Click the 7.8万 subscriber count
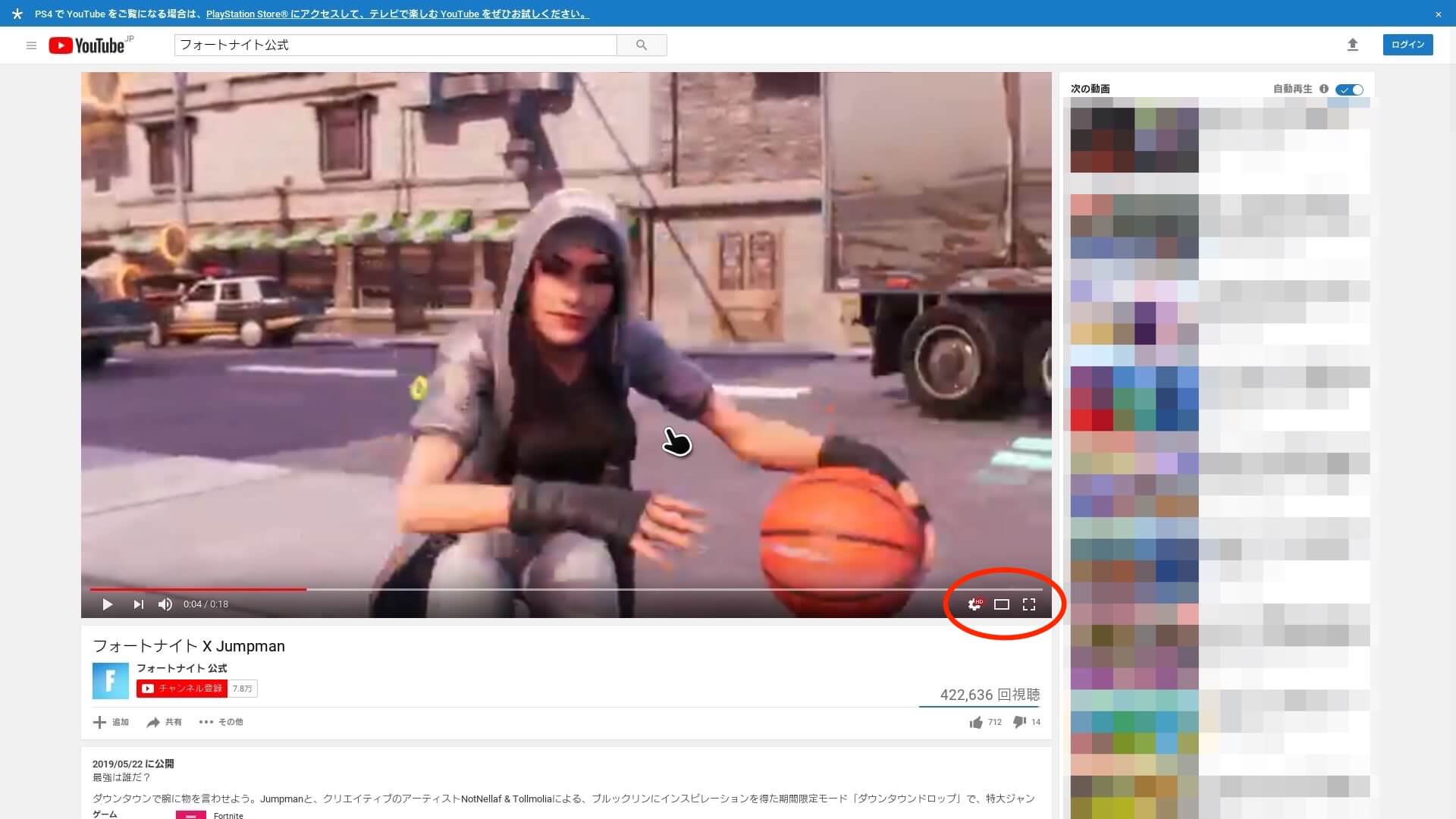Image resolution: width=1456 pixels, height=819 pixels. point(242,689)
